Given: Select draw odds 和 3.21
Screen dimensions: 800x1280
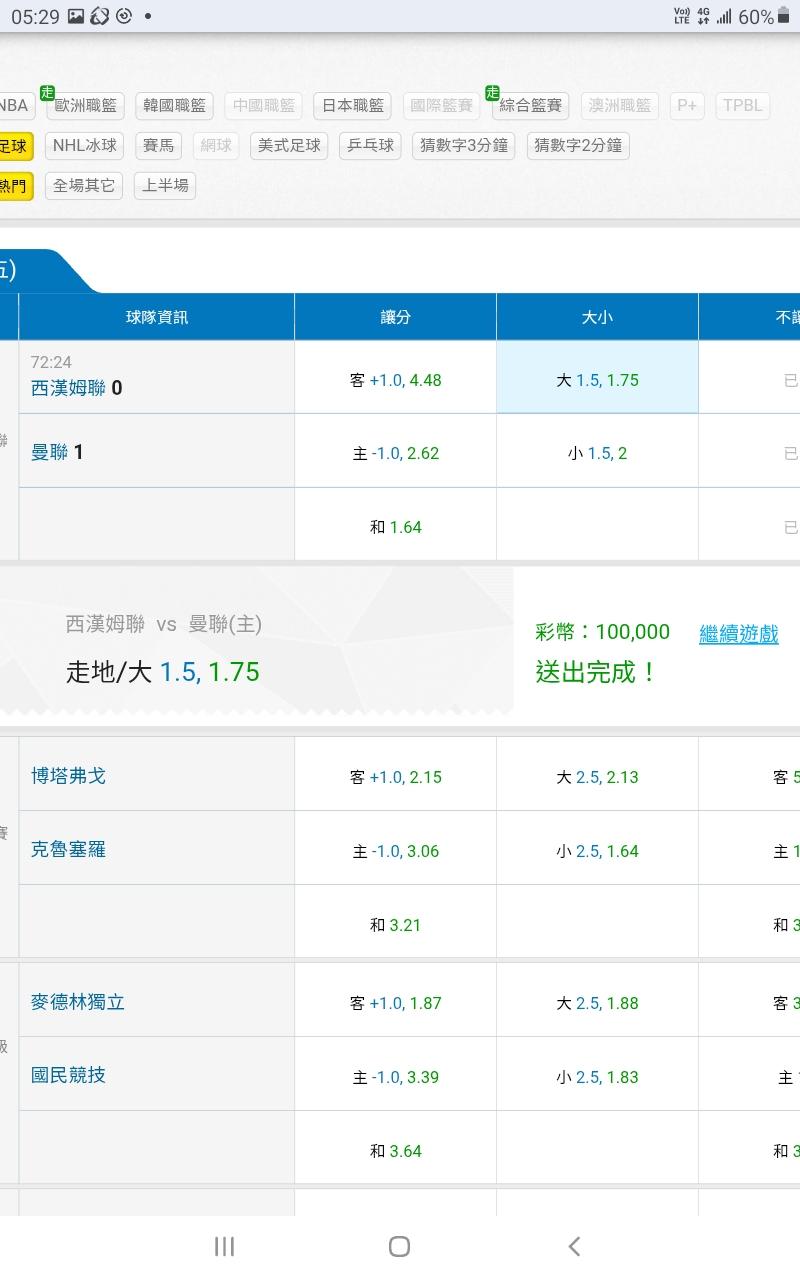Looking at the screenshot, I should point(396,925).
